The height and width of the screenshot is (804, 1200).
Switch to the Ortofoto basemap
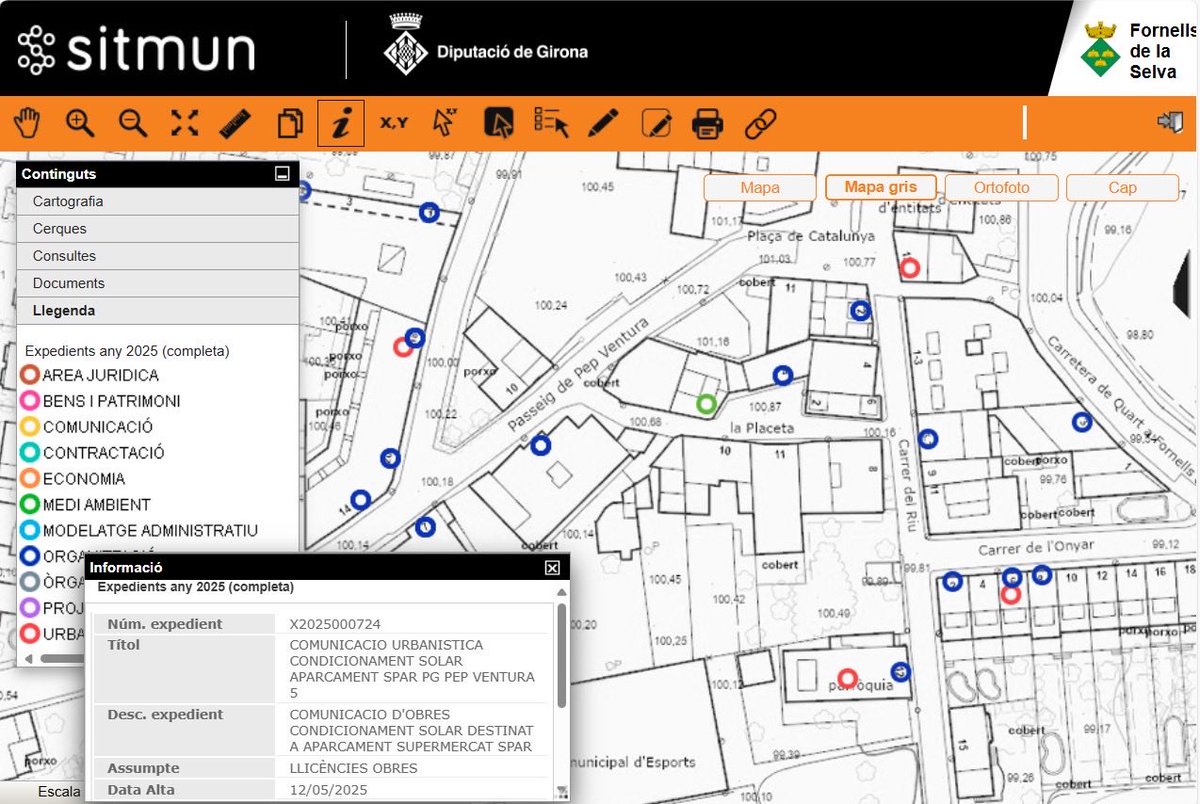[x=1001, y=187]
